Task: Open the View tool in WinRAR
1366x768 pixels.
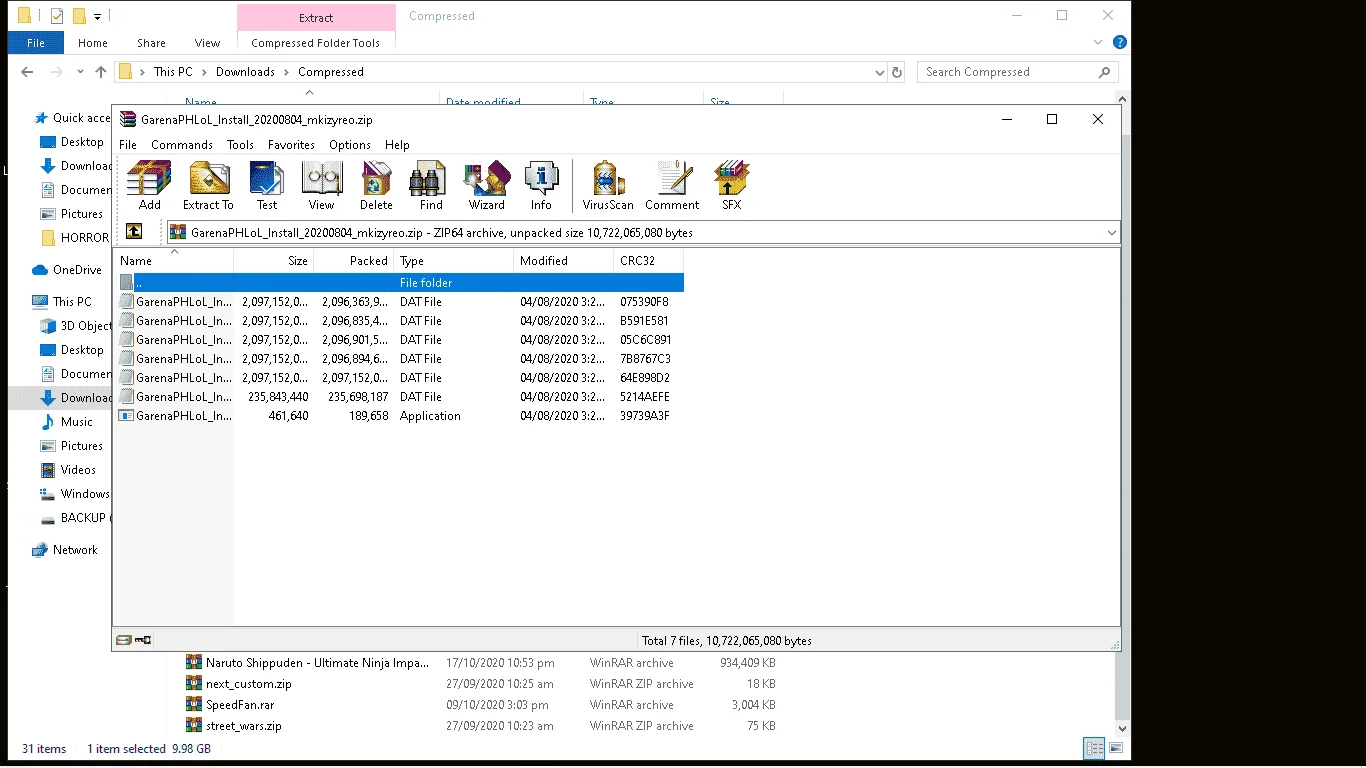Action: [321, 186]
